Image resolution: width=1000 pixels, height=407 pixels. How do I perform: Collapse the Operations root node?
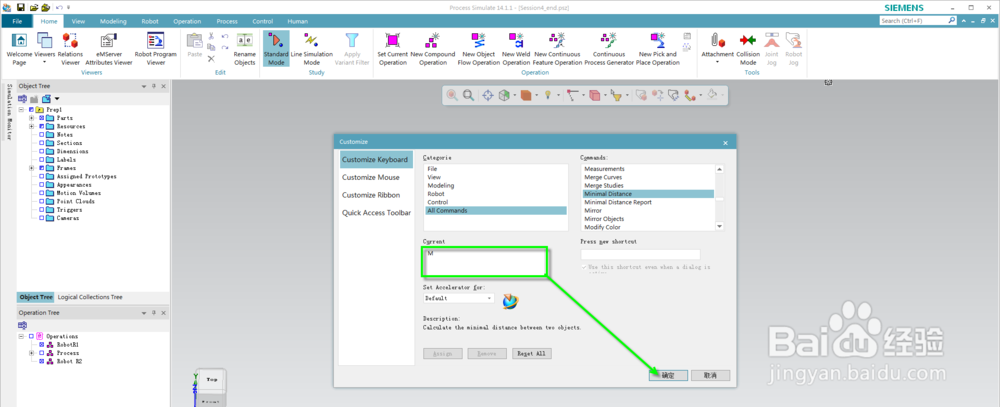coord(21,336)
